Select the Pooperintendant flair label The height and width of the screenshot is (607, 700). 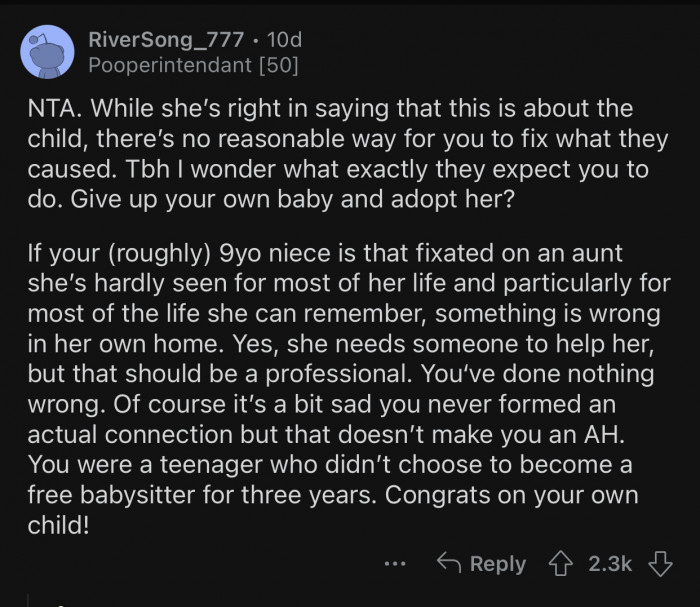(170, 65)
